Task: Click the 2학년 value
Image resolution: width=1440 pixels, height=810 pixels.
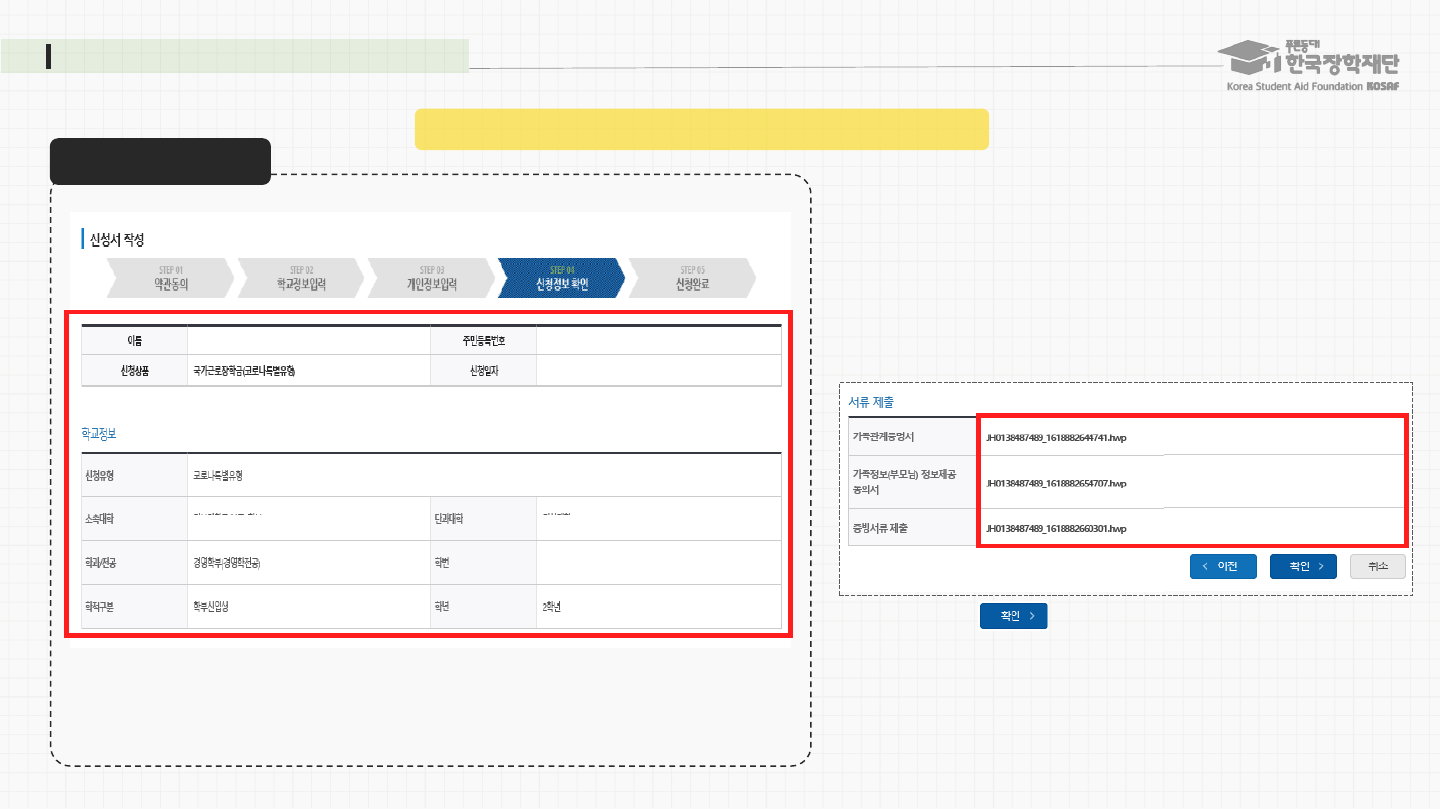Action: pyautogui.click(x=551, y=607)
